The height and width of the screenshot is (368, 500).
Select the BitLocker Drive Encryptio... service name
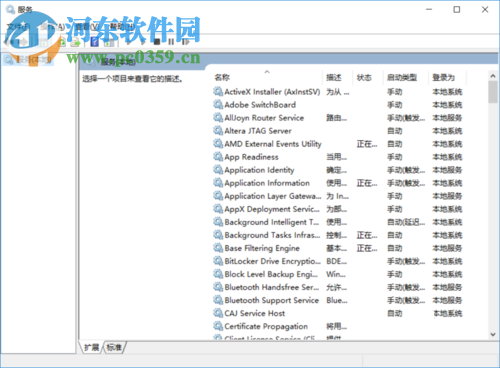[x=272, y=261]
